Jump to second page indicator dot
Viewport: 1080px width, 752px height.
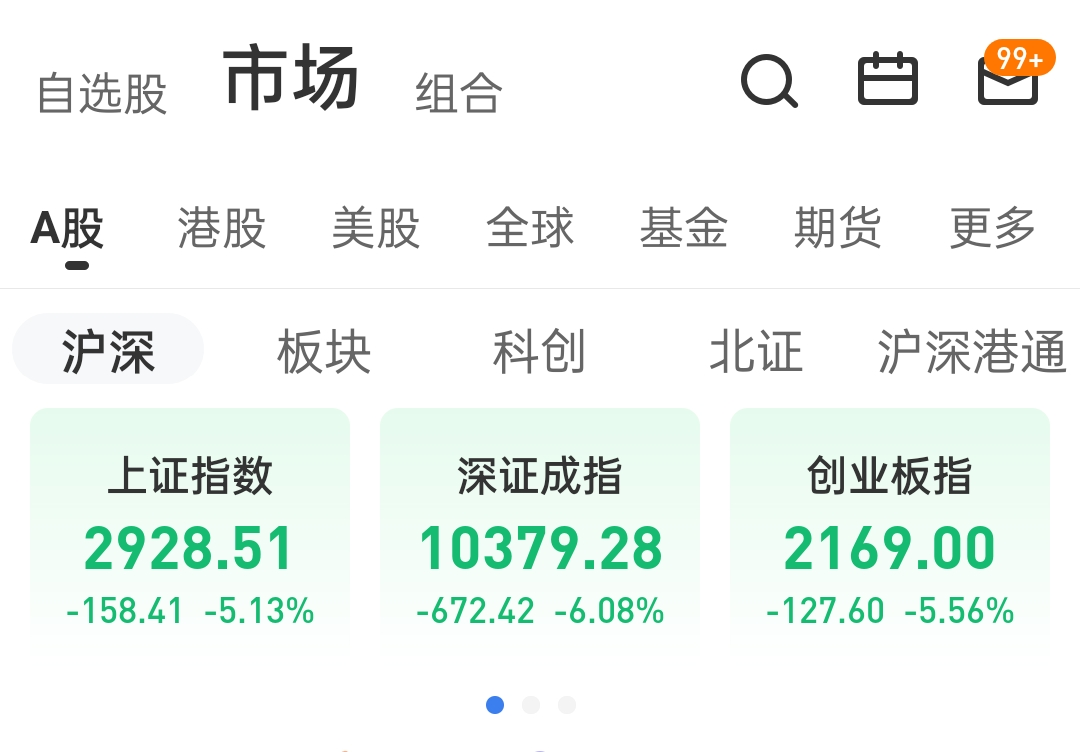point(531,705)
